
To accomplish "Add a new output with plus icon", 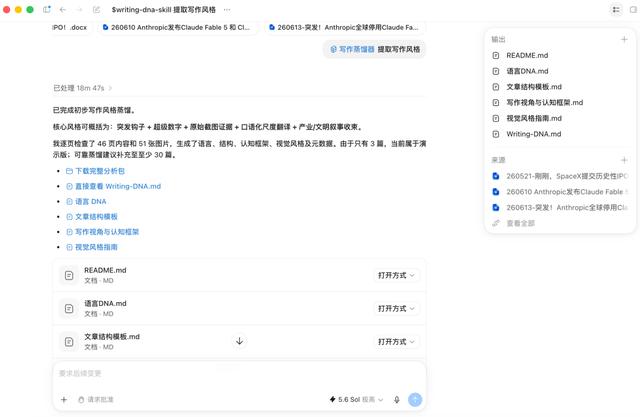I will (624, 39).
